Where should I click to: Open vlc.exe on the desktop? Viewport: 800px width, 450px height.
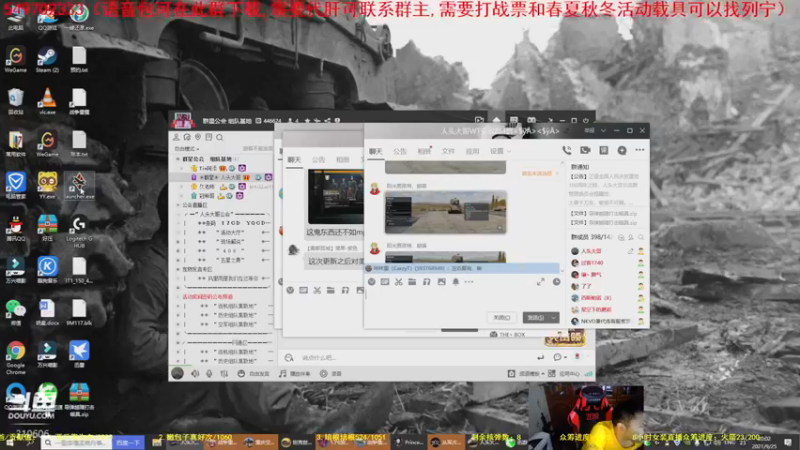(47, 102)
